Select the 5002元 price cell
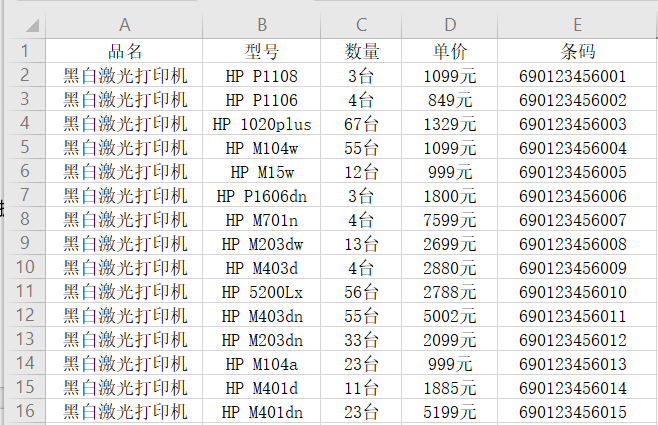This screenshot has width=658, height=425. pyautogui.click(x=450, y=316)
